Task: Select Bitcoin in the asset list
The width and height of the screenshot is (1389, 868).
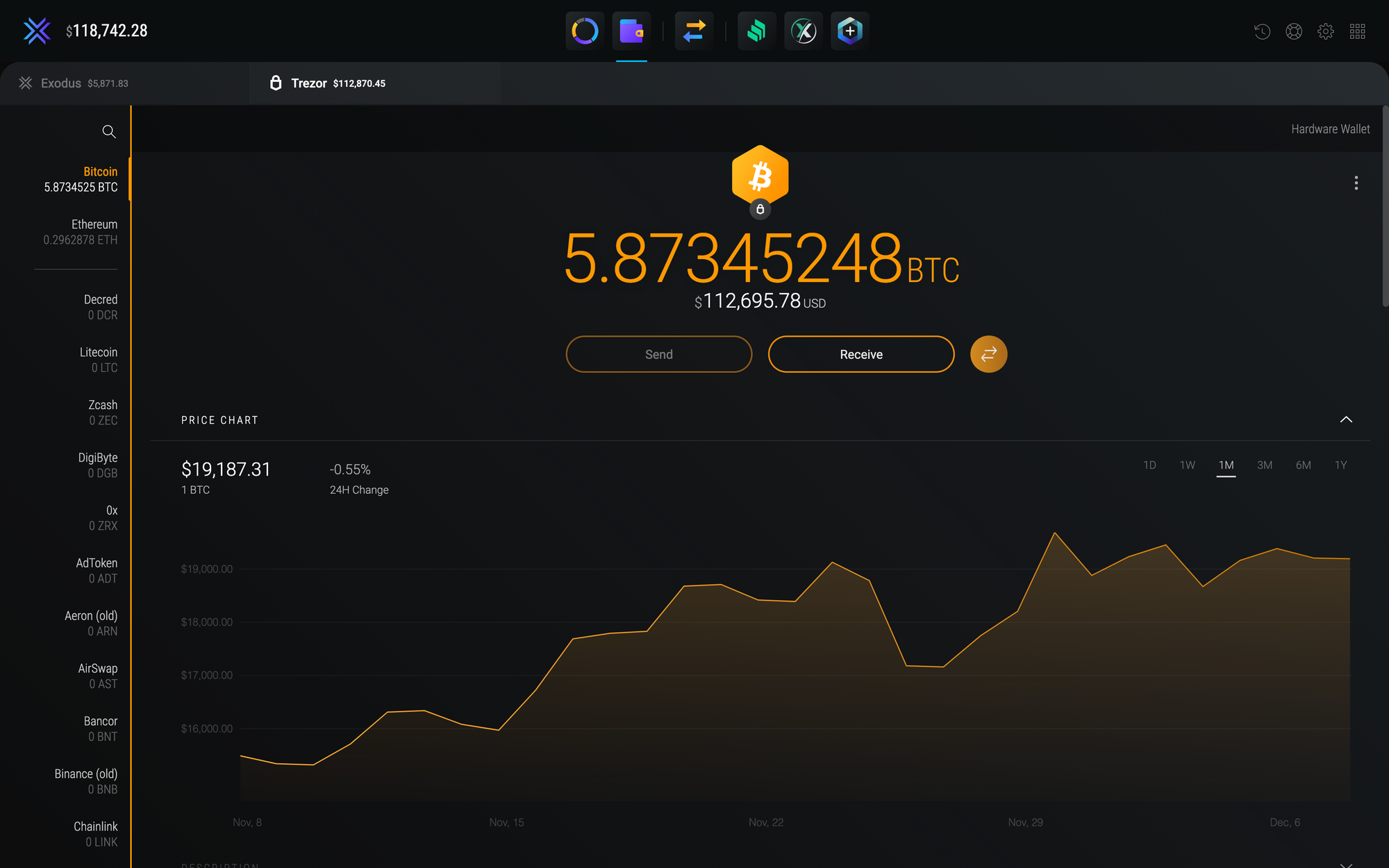Action: [81, 179]
